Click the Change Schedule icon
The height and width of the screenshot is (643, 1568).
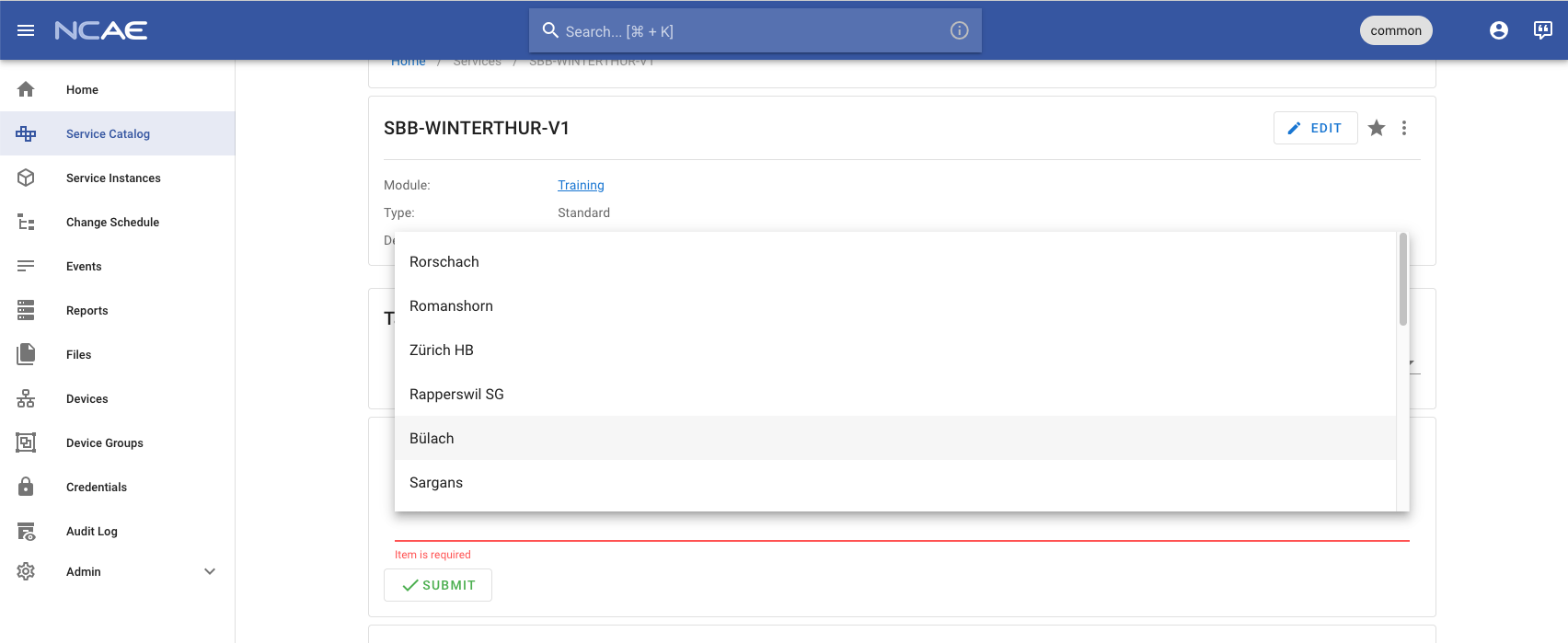click(26, 222)
